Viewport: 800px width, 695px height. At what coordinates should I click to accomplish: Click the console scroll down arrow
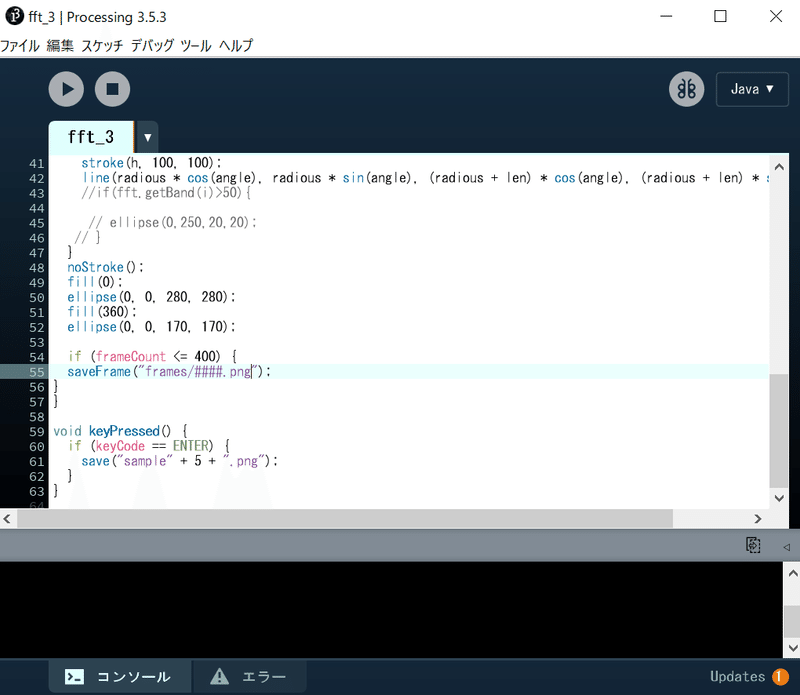pyautogui.click(x=792, y=648)
